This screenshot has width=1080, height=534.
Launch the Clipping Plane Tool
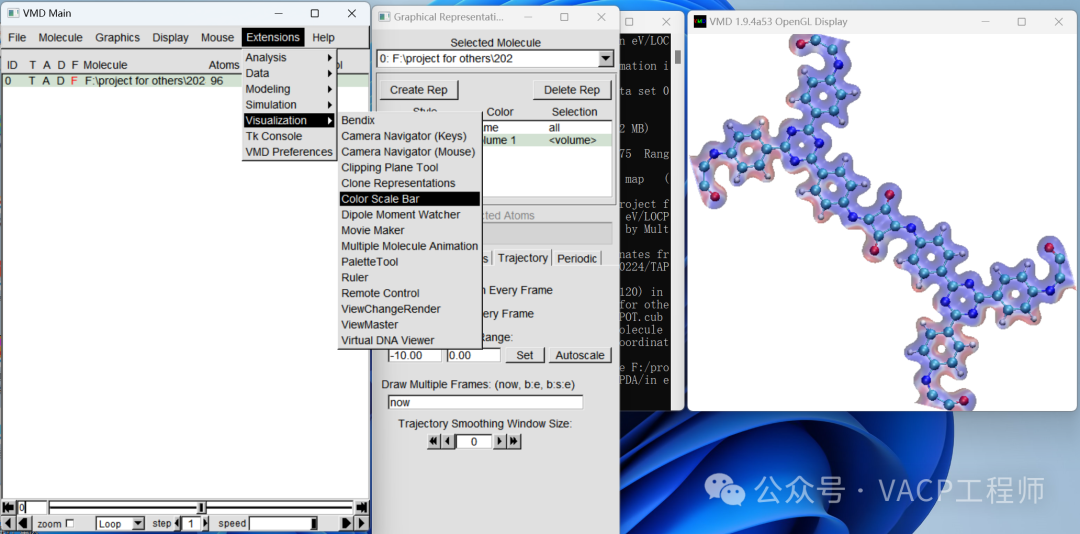[x=410, y=167]
